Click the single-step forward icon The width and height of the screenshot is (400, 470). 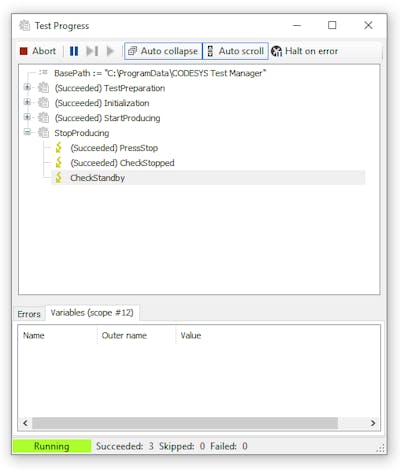[92, 51]
